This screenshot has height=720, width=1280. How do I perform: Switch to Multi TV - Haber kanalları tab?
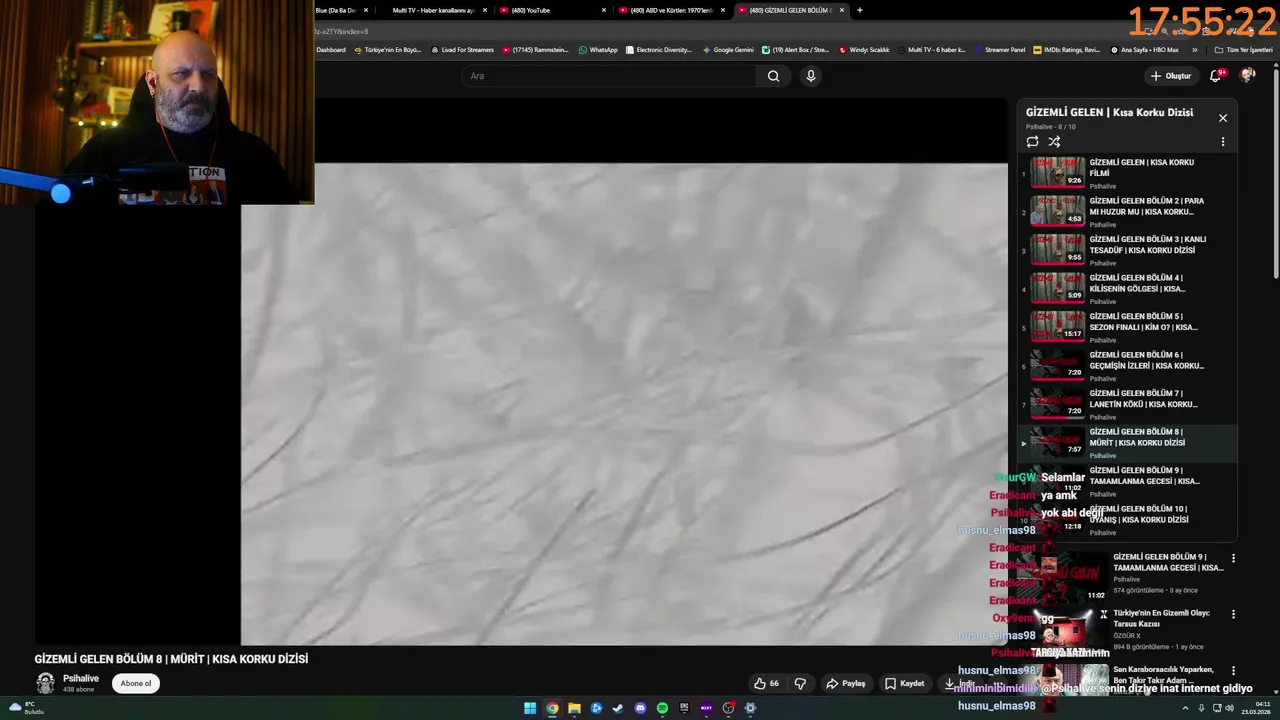click(433, 10)
